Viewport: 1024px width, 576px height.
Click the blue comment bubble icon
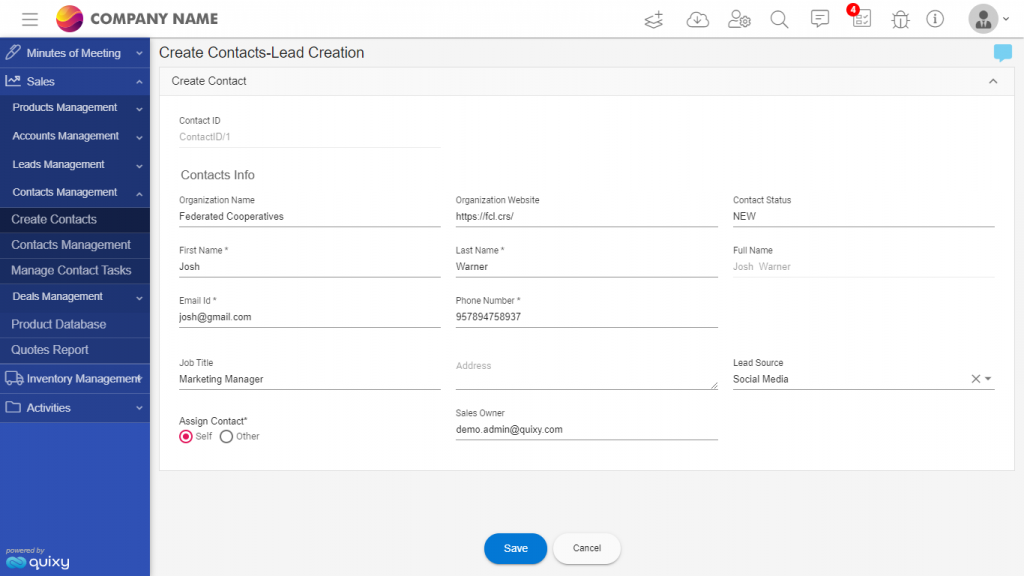1002,52
